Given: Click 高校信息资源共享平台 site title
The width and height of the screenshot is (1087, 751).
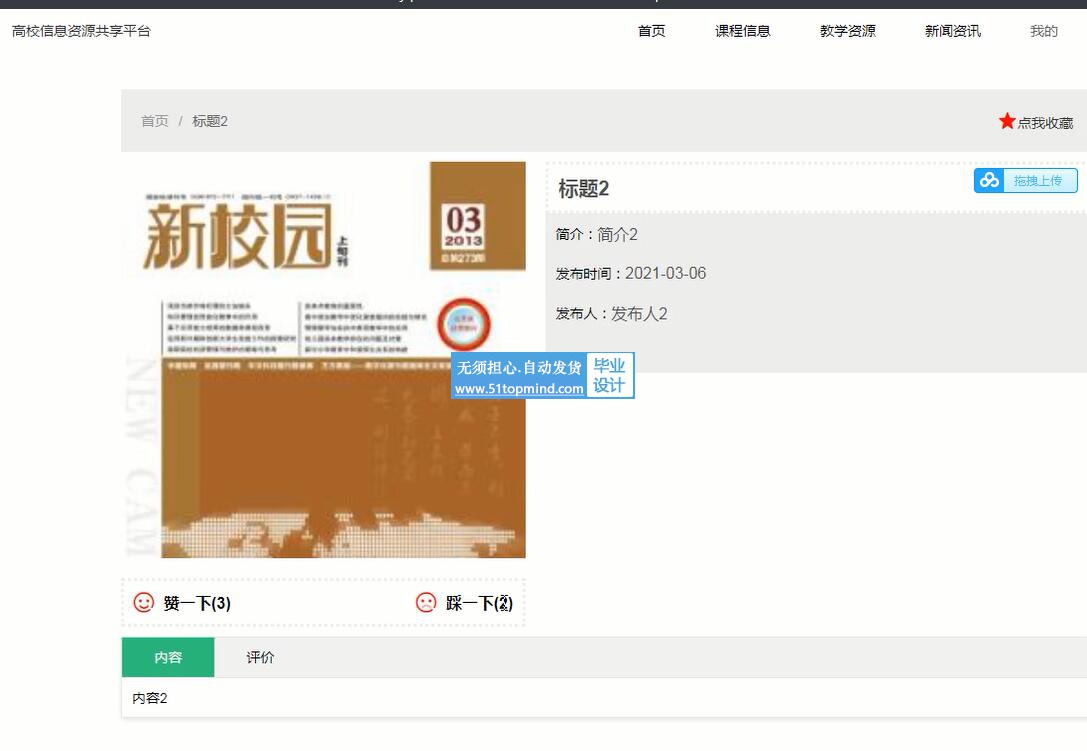Looking at the screenshot, I should 81,31.
